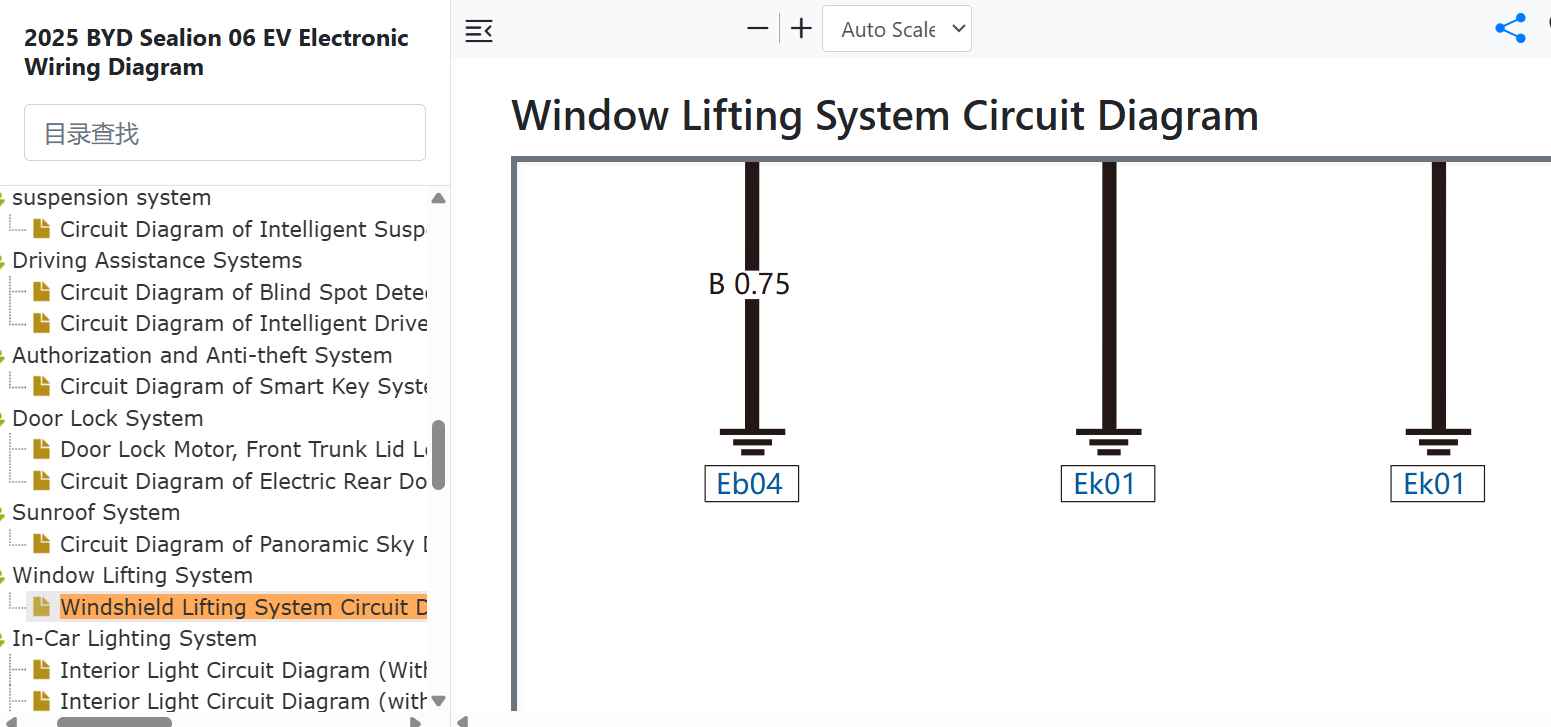This screenshot has height=727, width=1551.
Task: Open Door Lock Motor, Front Trunk Lid diagram
Action: coord(244,449)
